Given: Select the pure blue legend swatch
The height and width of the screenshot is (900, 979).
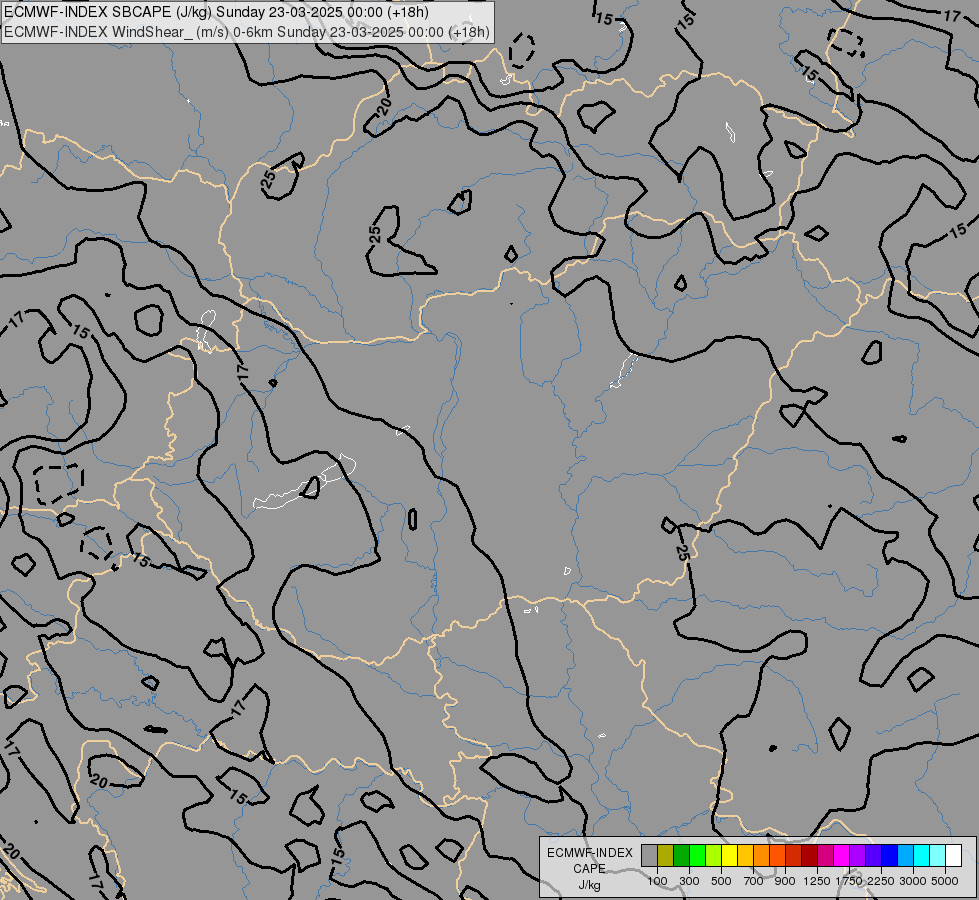Looking at the screenshot, I should tap(890, 855).
